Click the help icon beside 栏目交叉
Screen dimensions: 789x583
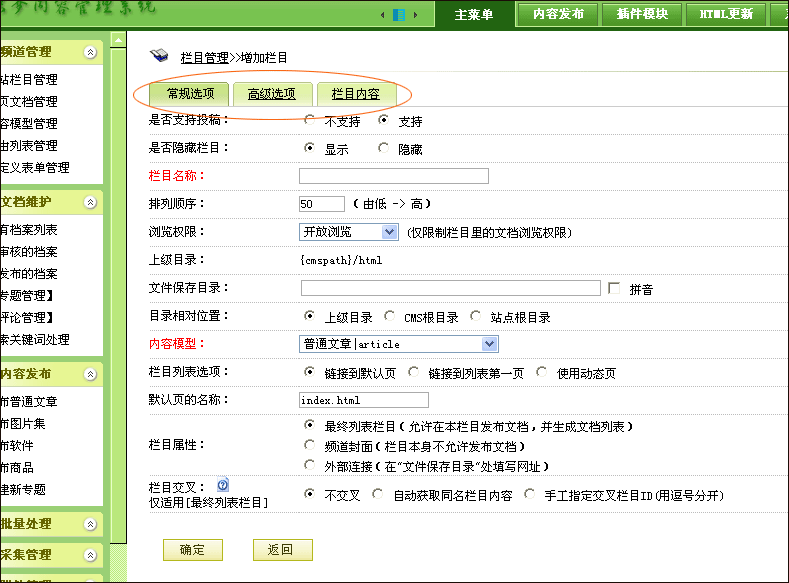[223, 485]
